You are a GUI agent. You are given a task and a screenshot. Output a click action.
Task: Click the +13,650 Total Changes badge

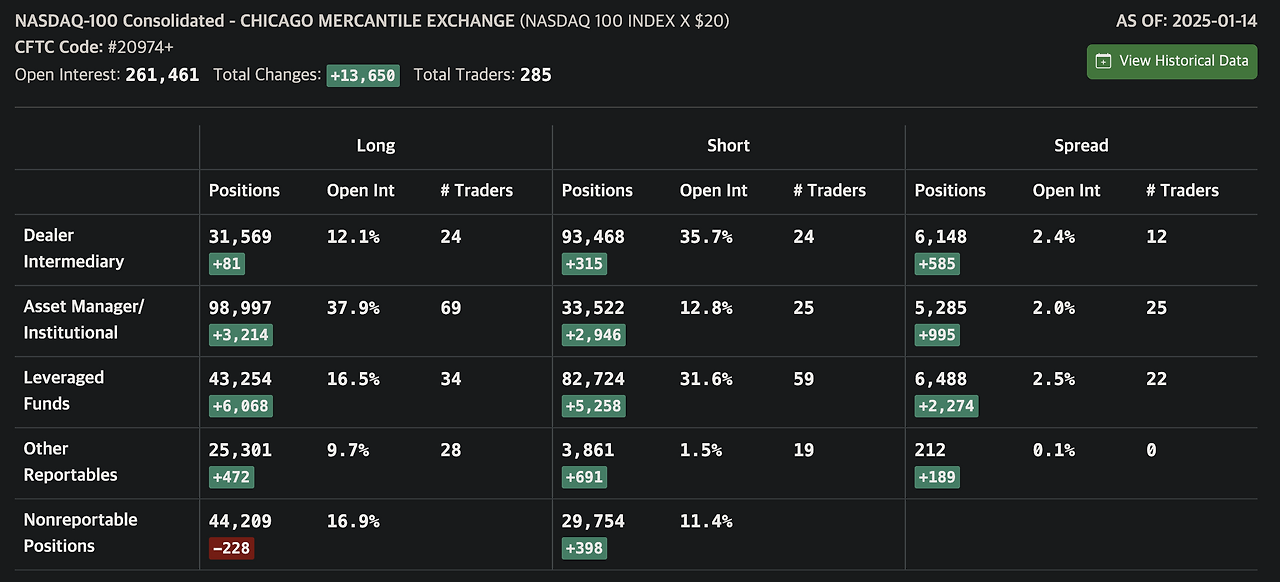pos(363,75)
